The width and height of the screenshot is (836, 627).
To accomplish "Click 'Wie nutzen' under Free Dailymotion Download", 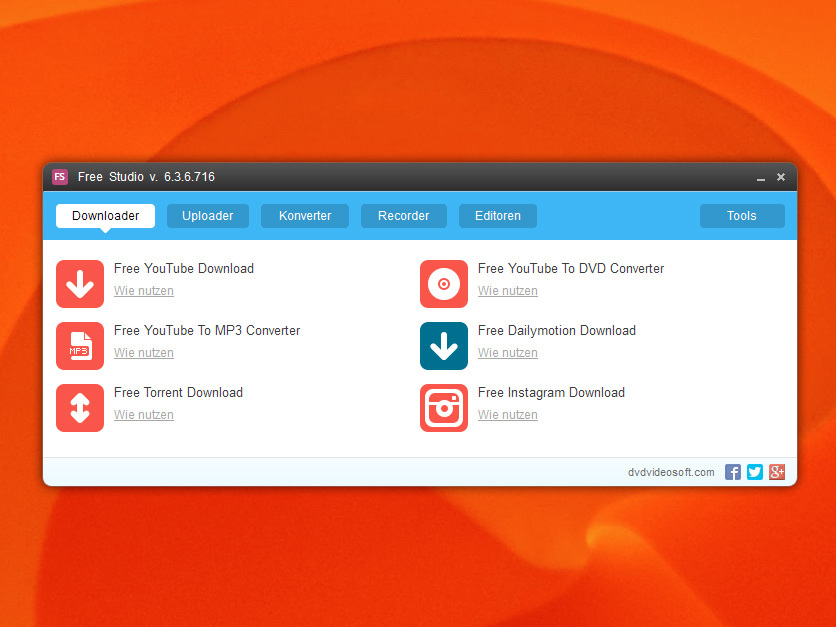I will pyautogui.click(x=508, y=352).
